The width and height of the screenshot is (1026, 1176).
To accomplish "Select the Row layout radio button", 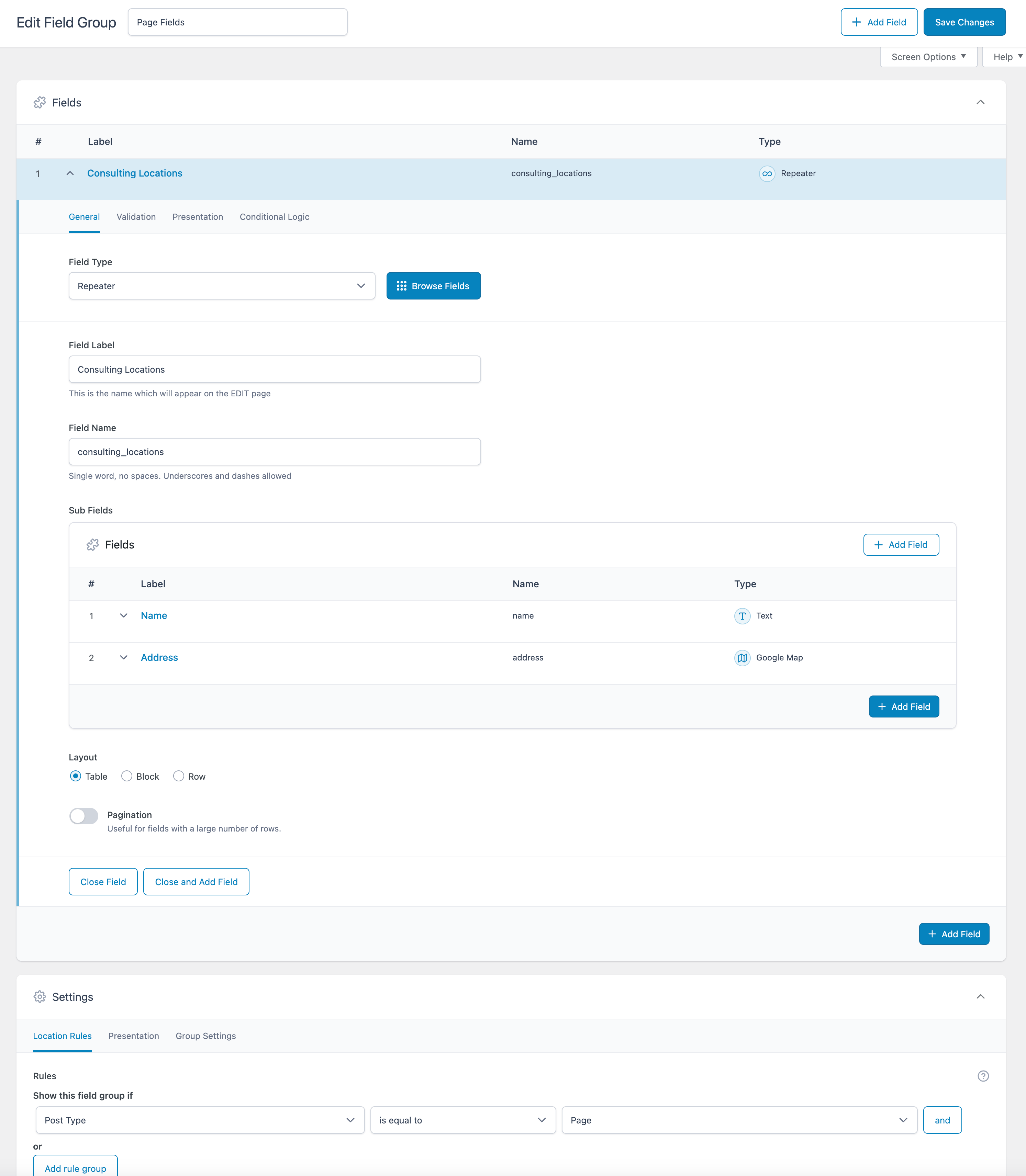I will 179,776.
